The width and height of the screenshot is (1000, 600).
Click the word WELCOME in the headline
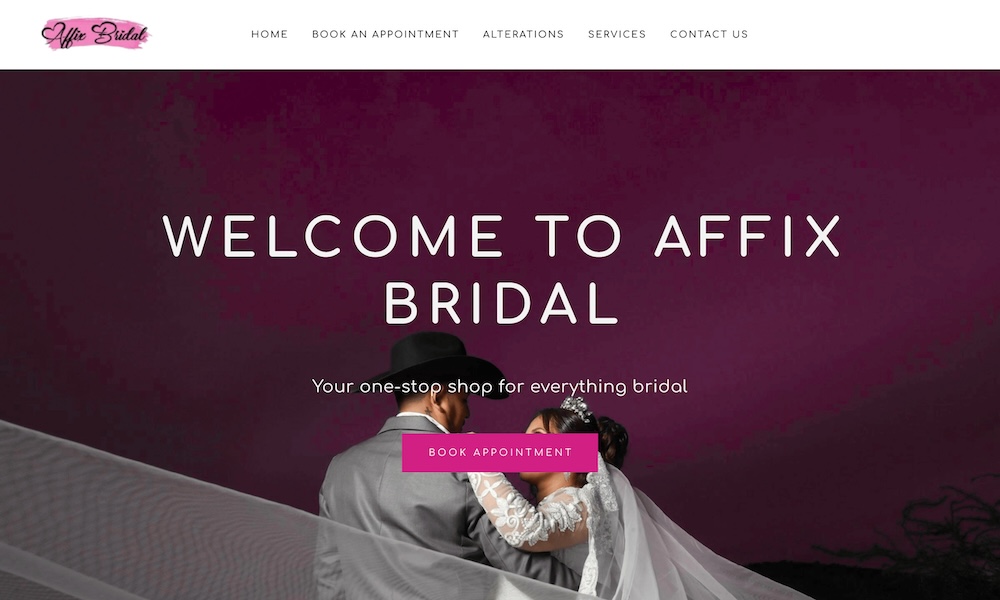coord(332,237)
